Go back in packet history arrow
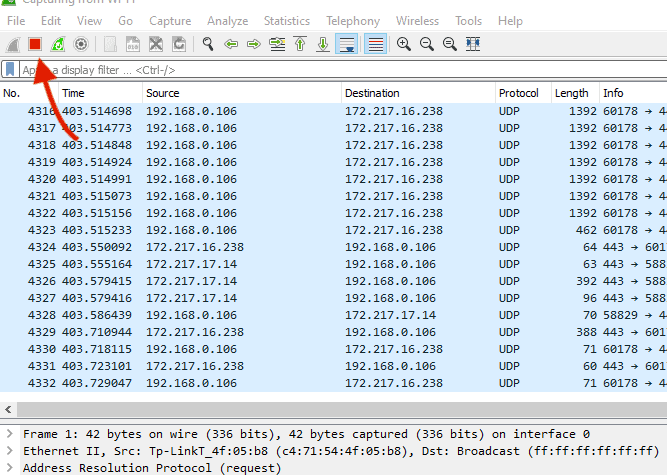 [x=231, y=44]
